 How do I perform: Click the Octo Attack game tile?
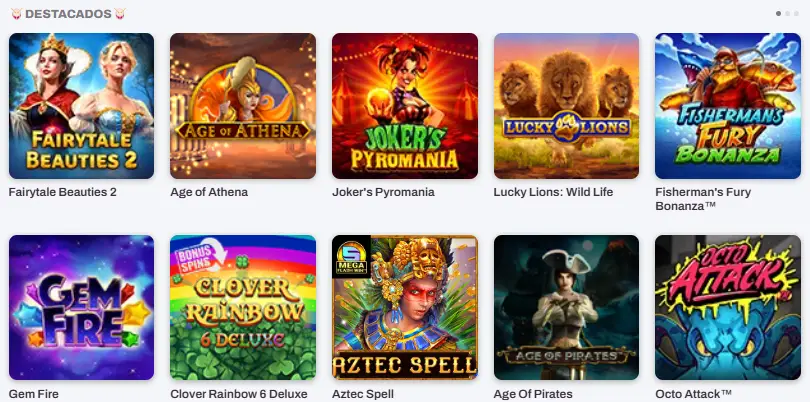coord(728,307)
